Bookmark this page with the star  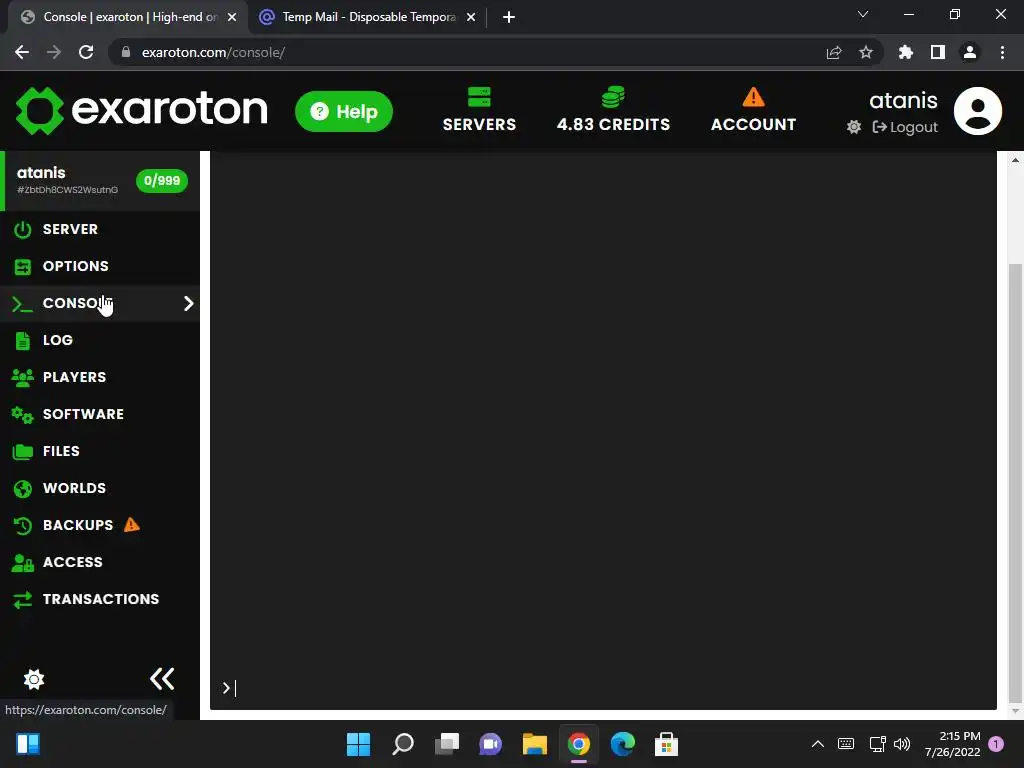866,52
